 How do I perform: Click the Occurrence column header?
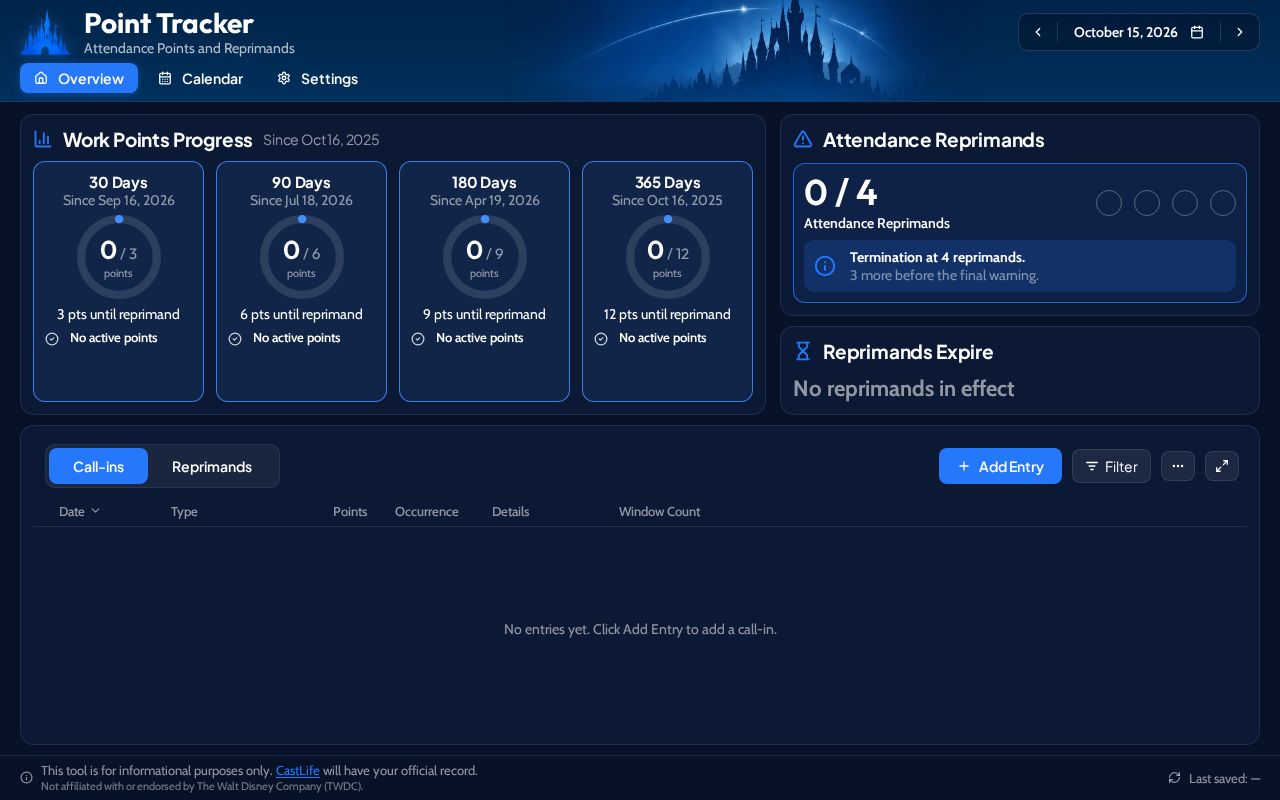click(427, 511)
